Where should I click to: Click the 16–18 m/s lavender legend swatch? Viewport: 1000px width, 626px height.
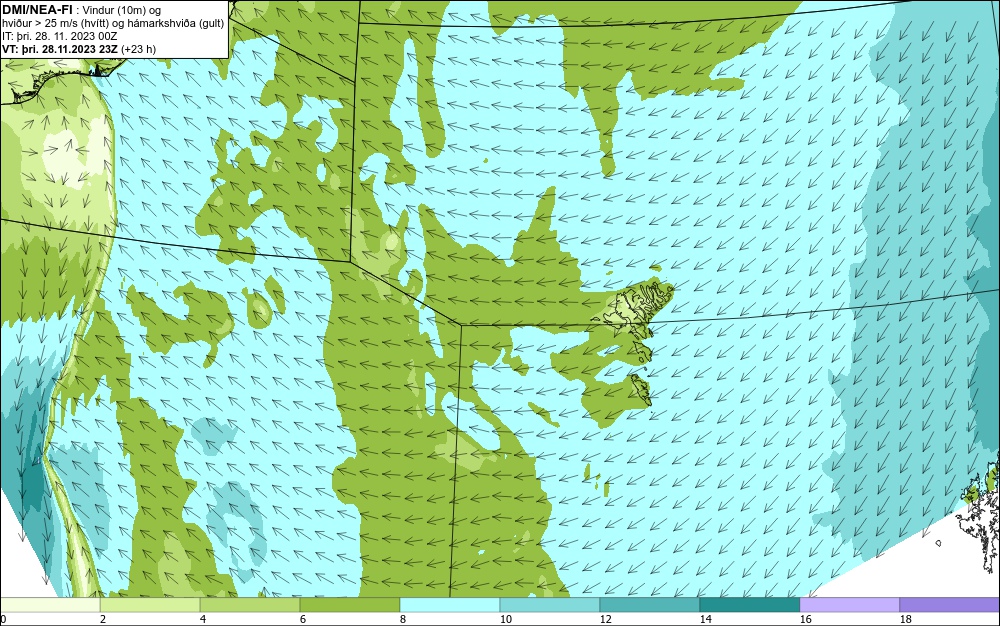[x=849, y=605]
